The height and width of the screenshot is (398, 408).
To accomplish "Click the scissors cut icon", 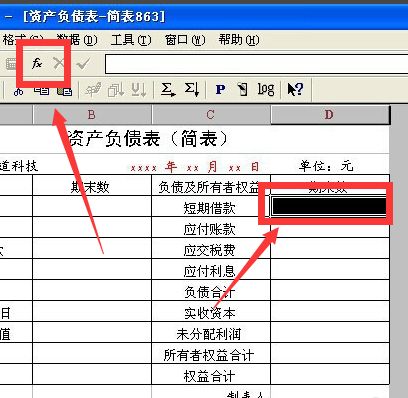I will pyautogui.click(x=18, y=91).
